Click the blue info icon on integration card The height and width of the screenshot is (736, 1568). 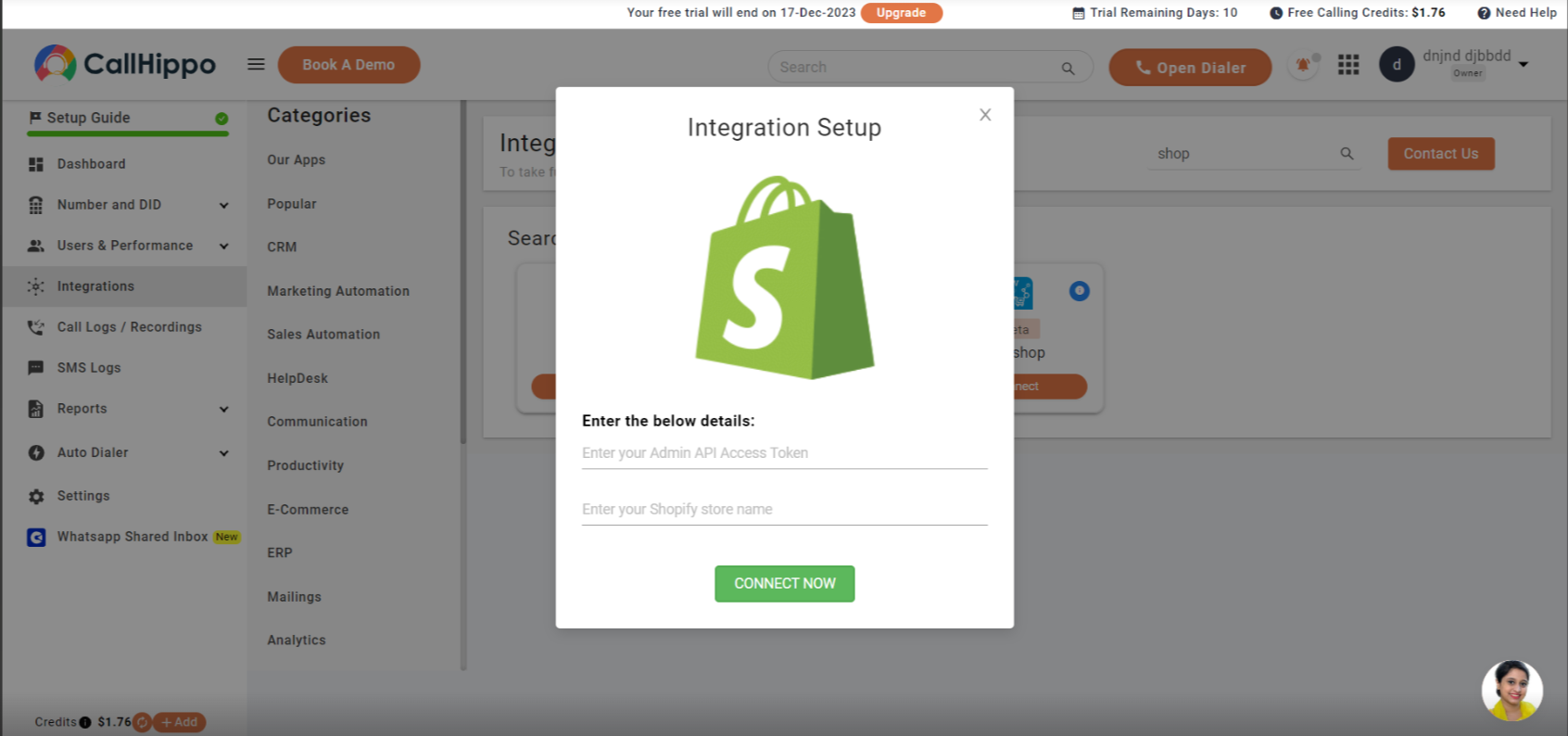pos(1079,291)
